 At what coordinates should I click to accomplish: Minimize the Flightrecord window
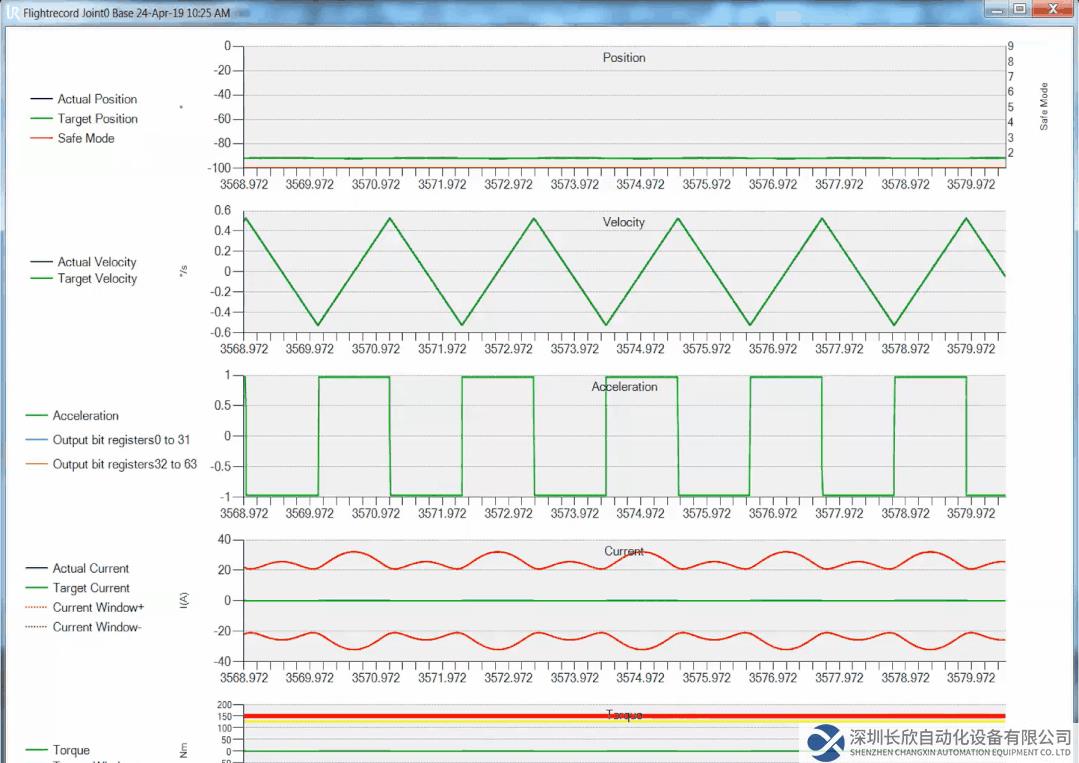[995, 9]
